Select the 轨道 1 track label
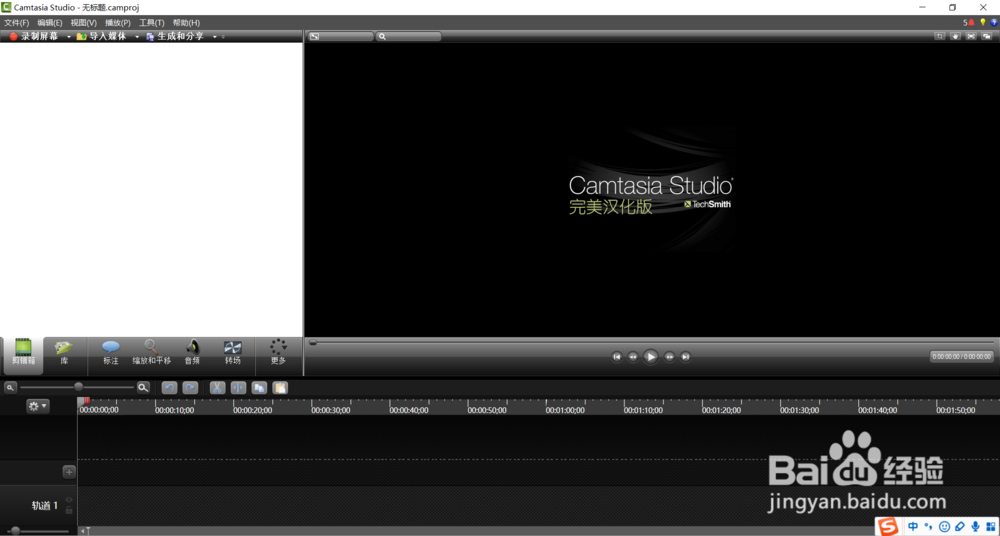Viewport: 1000px width, 536px height. [x=45, y=505]
